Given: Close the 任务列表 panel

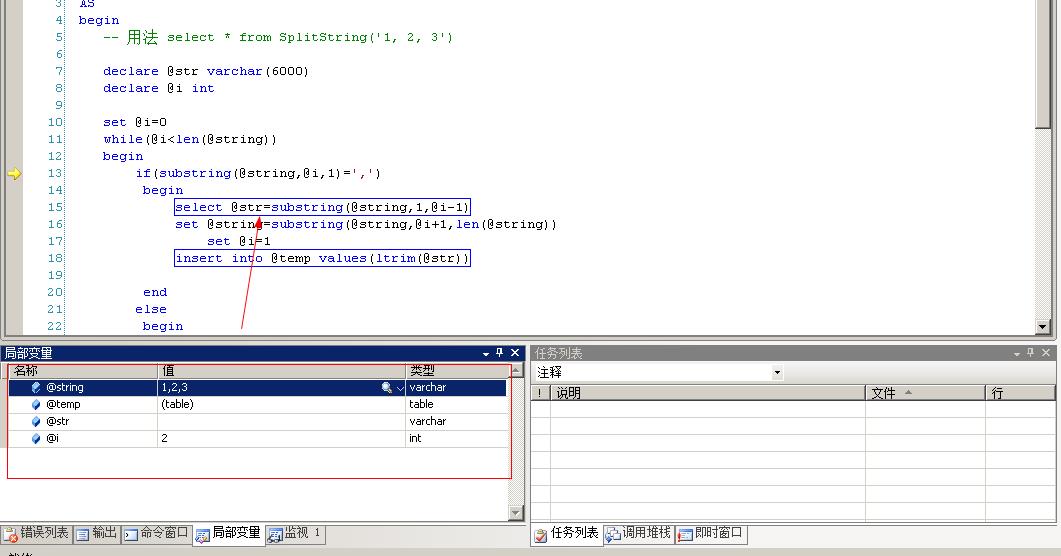Looking at the screenshot, I should [1046, 352].
